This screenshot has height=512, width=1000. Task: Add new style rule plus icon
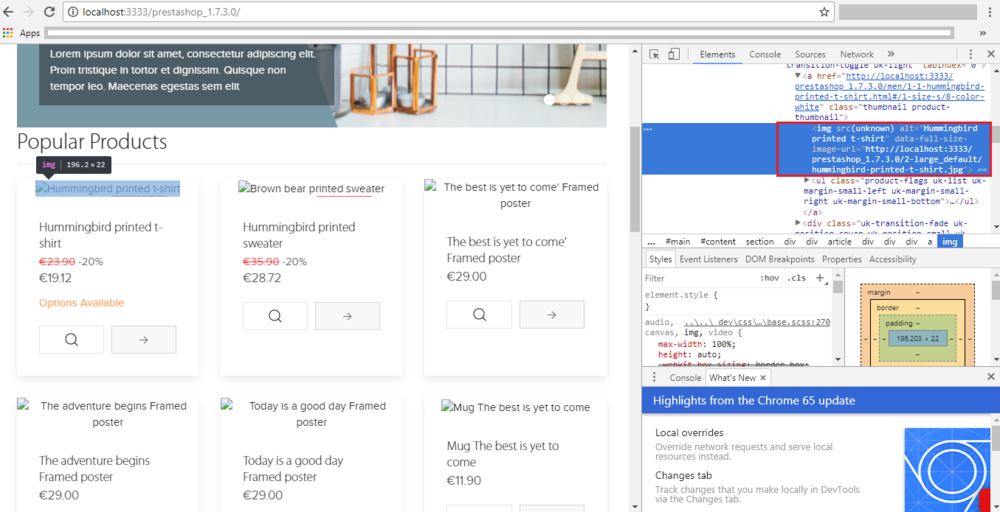[820, 278]
